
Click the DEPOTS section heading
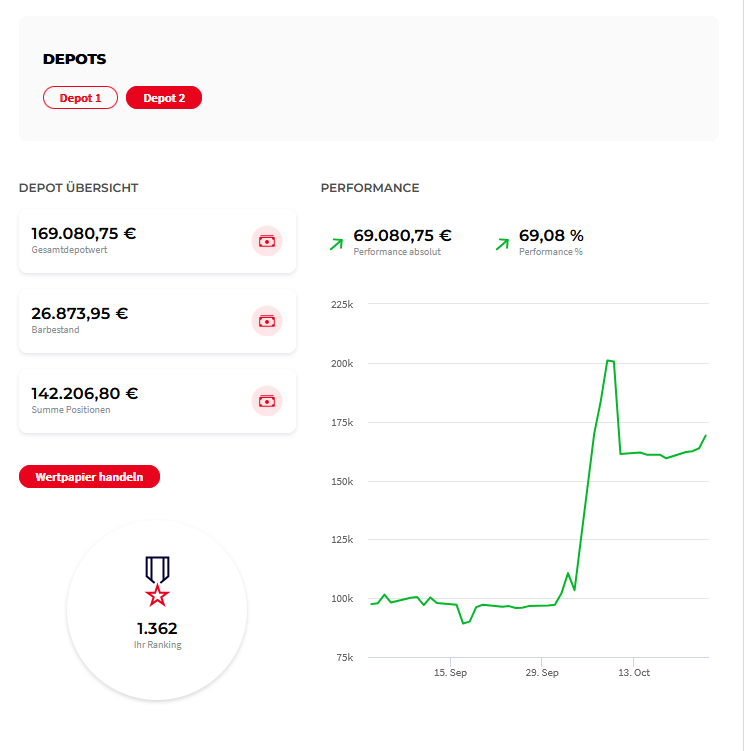[74, 59]
